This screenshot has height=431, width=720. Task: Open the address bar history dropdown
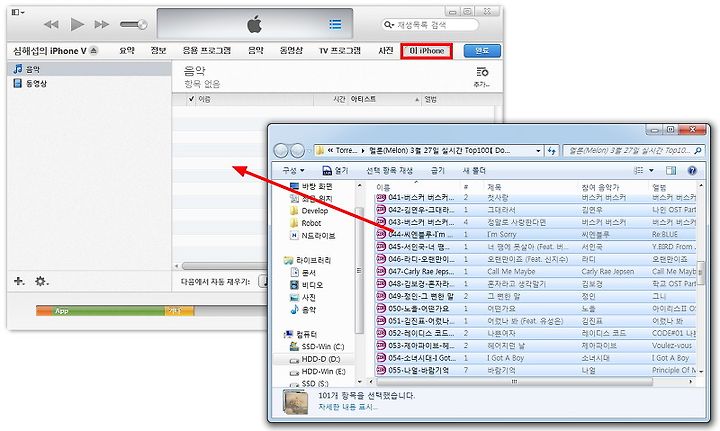[x=538, y=151]
